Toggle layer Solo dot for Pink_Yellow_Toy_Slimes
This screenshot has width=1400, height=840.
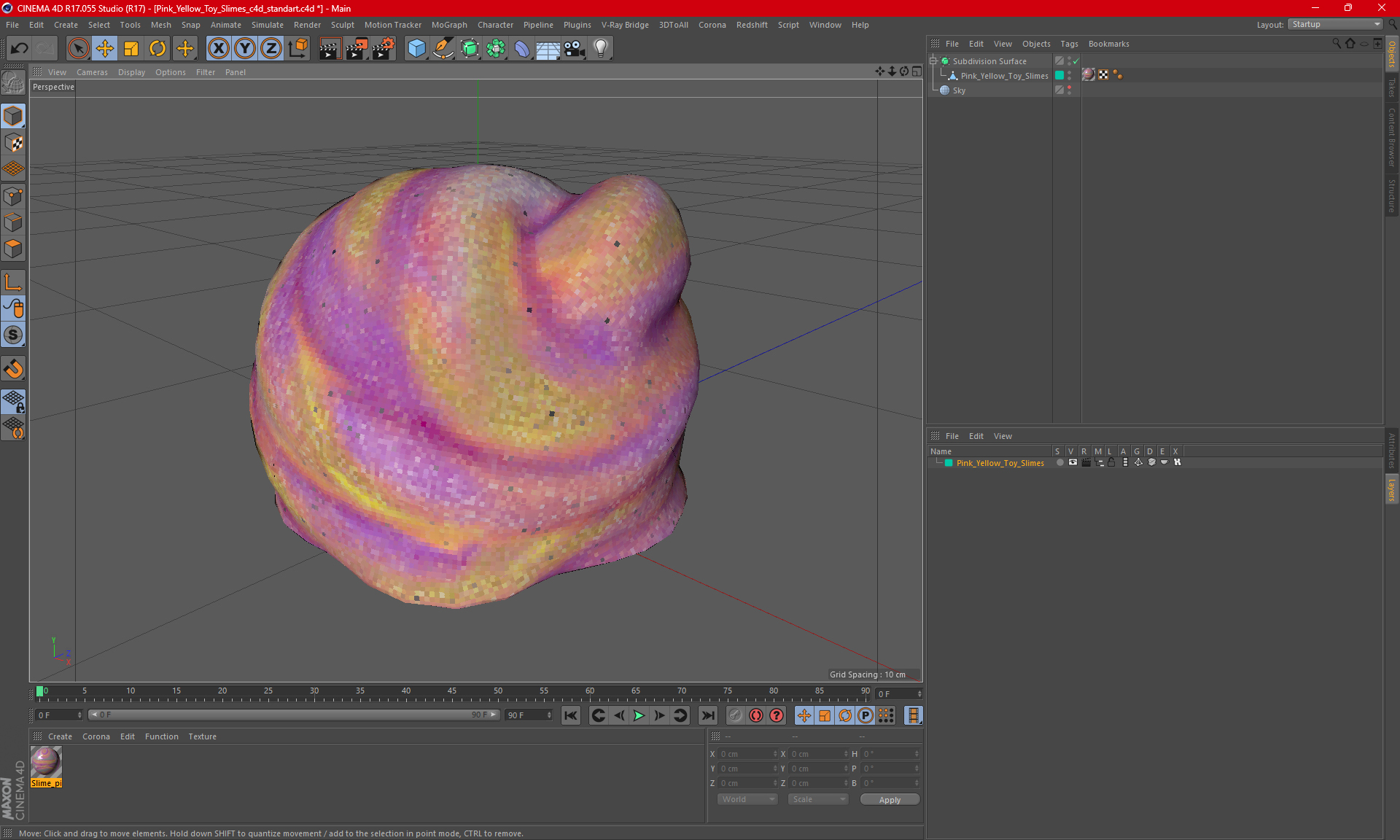[x=1059, y=462]
